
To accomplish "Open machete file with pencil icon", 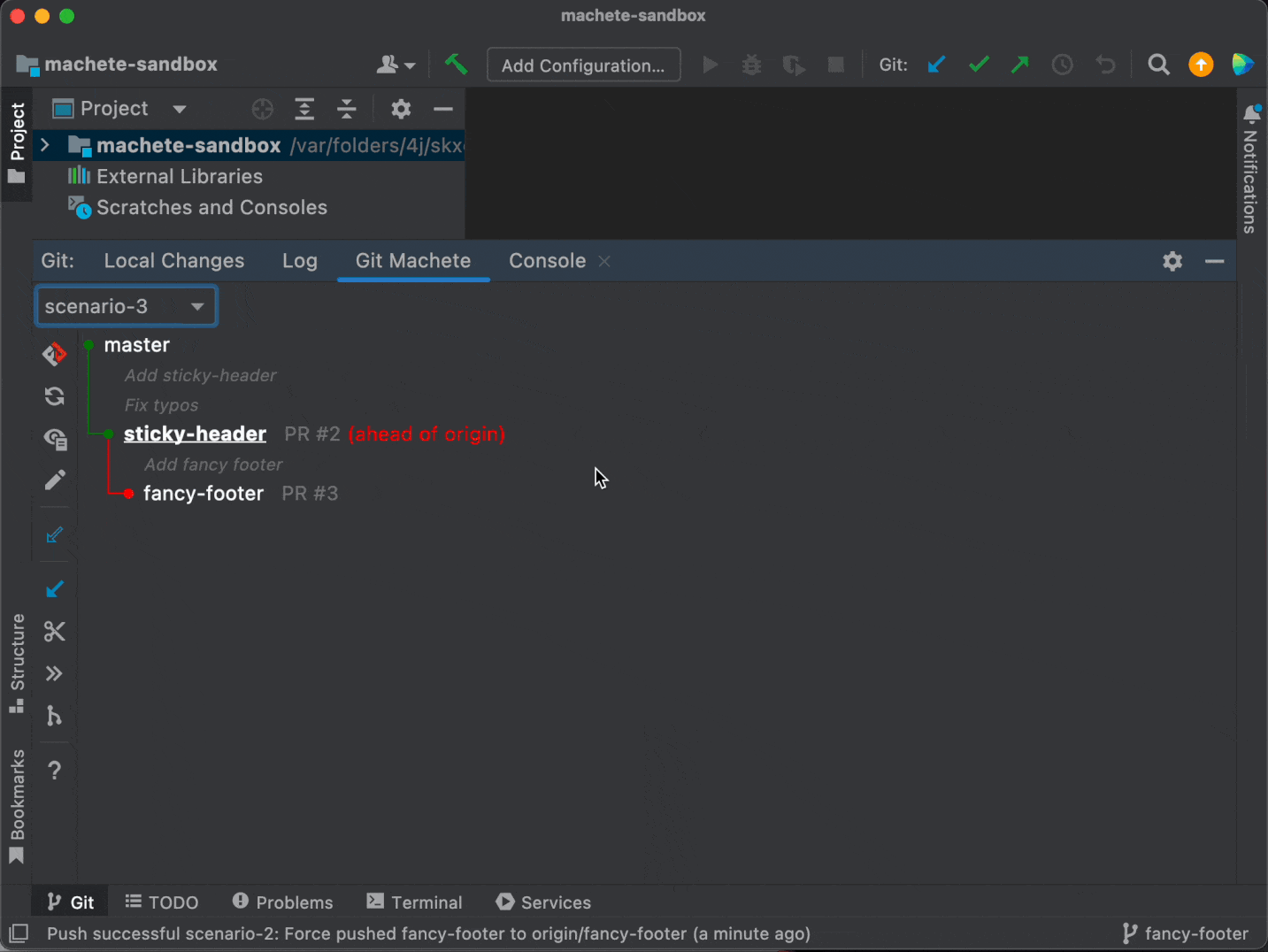I will click(x=55, y=480).
